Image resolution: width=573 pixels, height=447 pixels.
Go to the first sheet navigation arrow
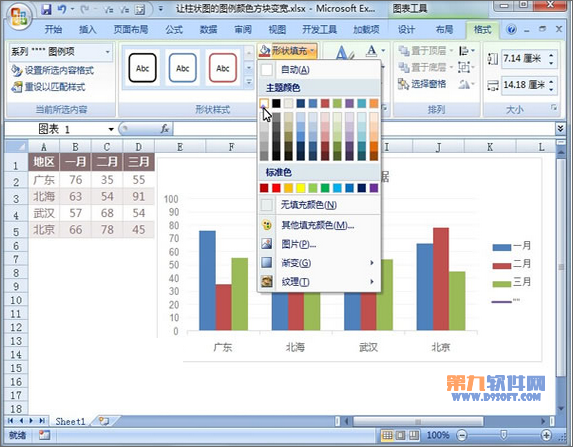click(x=10, y=421)
